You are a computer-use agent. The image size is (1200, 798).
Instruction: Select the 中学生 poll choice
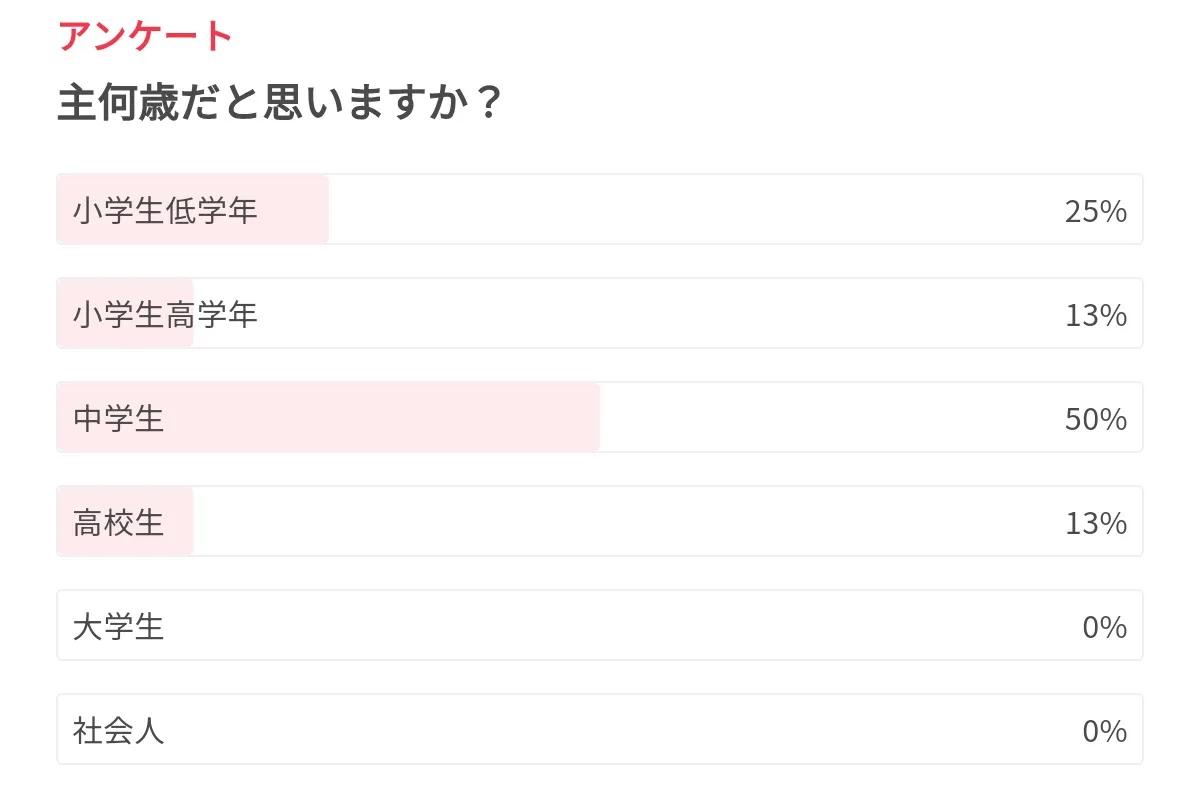pos(119,418)
